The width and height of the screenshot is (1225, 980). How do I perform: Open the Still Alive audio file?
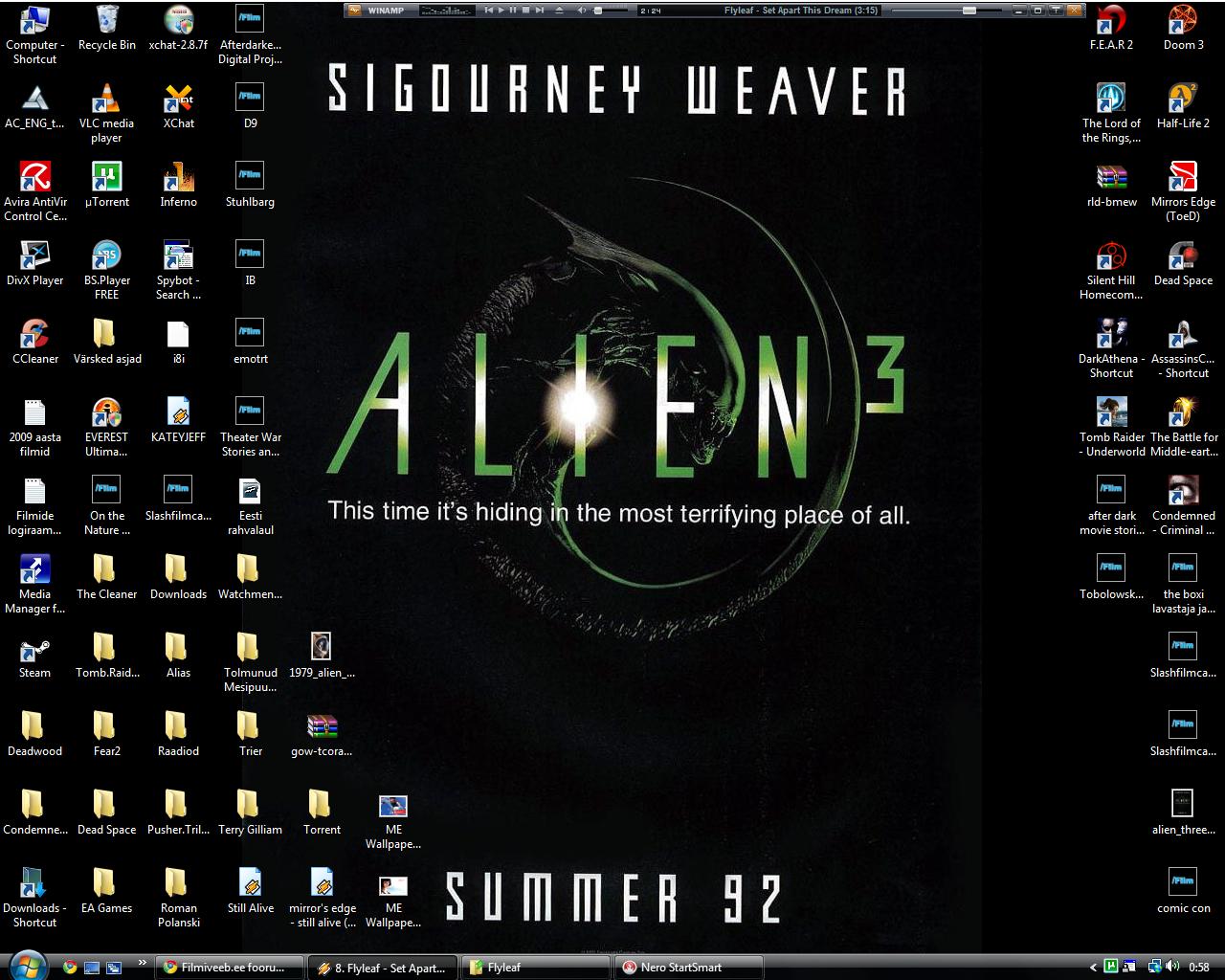pyautogui.click(x=250, y=890)
